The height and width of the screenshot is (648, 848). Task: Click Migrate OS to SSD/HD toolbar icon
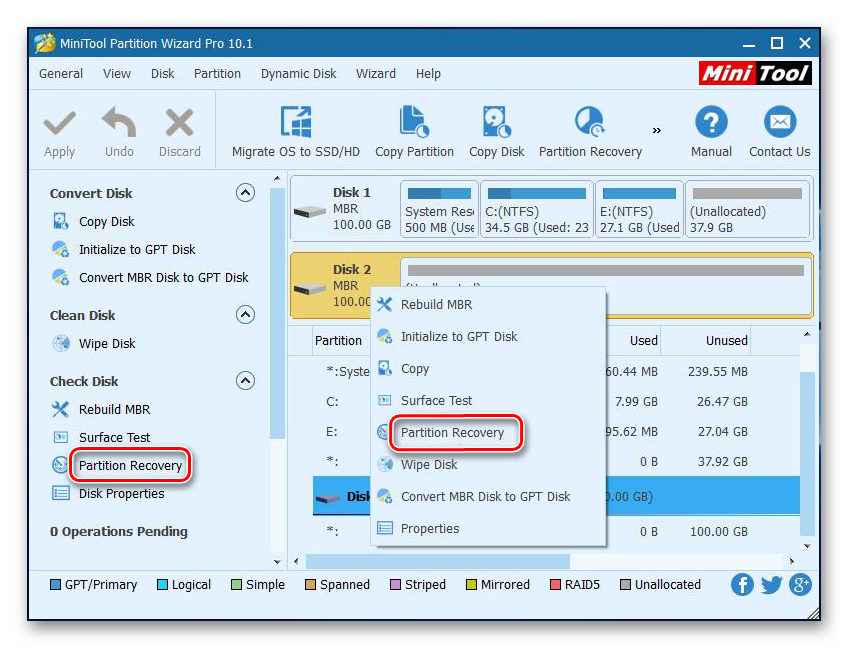[295, 124]
